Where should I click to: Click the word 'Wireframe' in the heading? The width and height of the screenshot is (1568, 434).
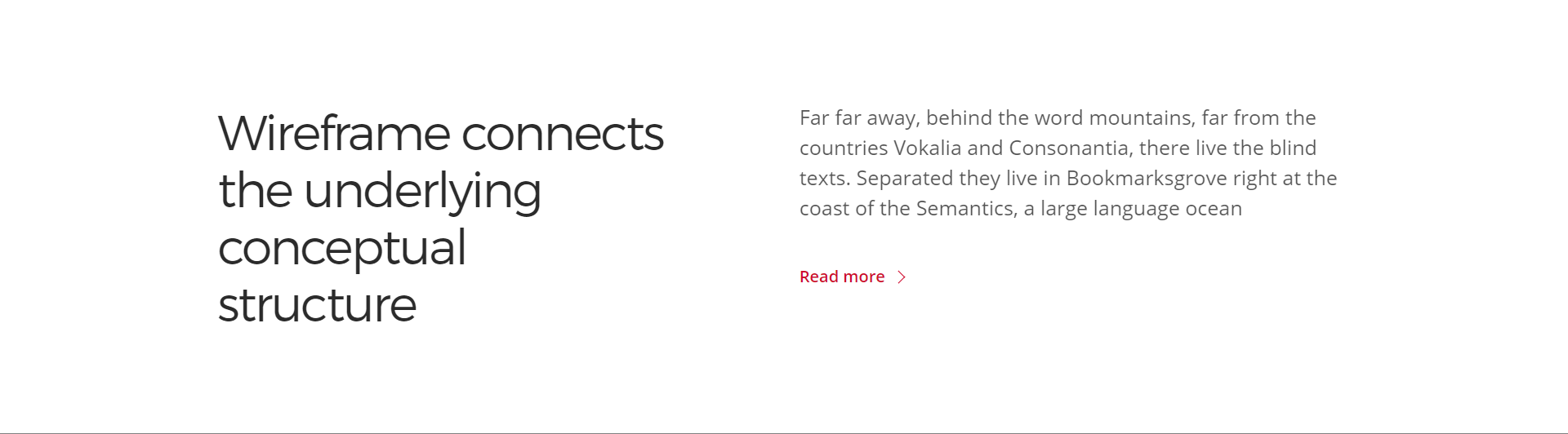(x=334, y=133)
